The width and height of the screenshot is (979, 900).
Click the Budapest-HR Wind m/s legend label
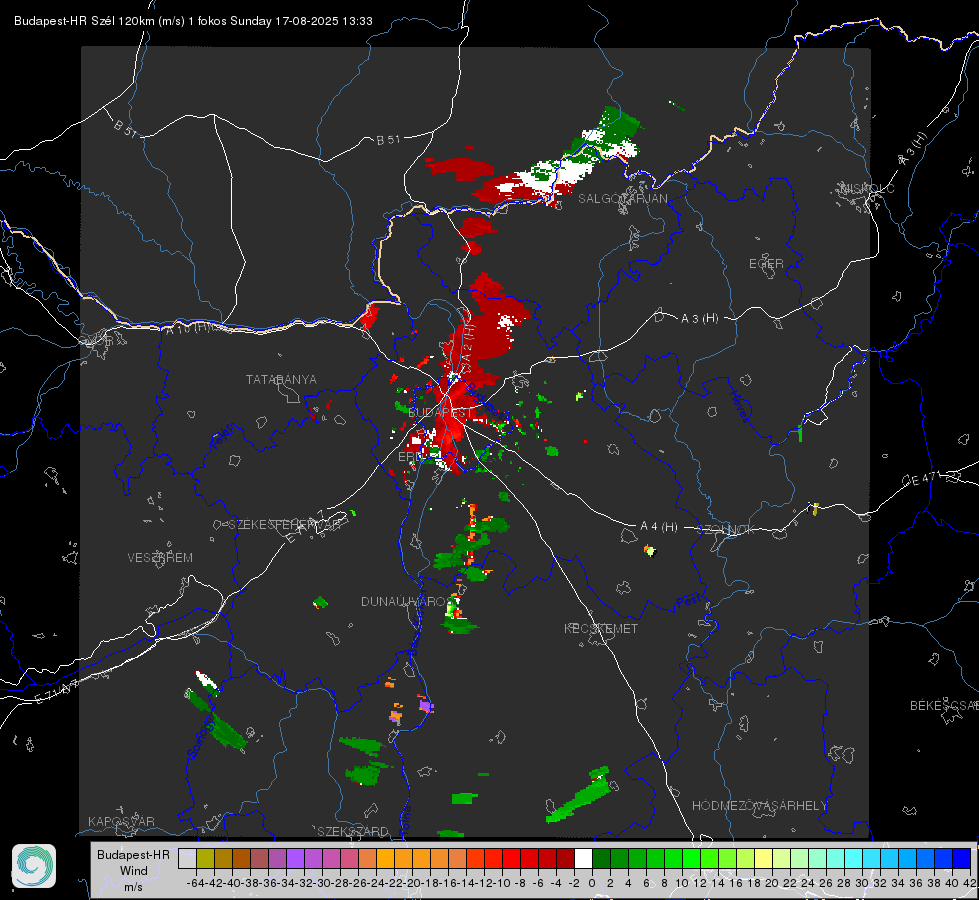click(x=133, y=871)
